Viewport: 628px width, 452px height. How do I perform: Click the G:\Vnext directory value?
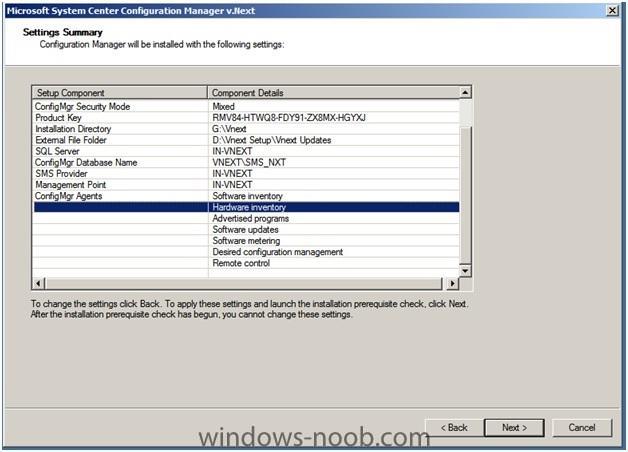coord(229,129)
